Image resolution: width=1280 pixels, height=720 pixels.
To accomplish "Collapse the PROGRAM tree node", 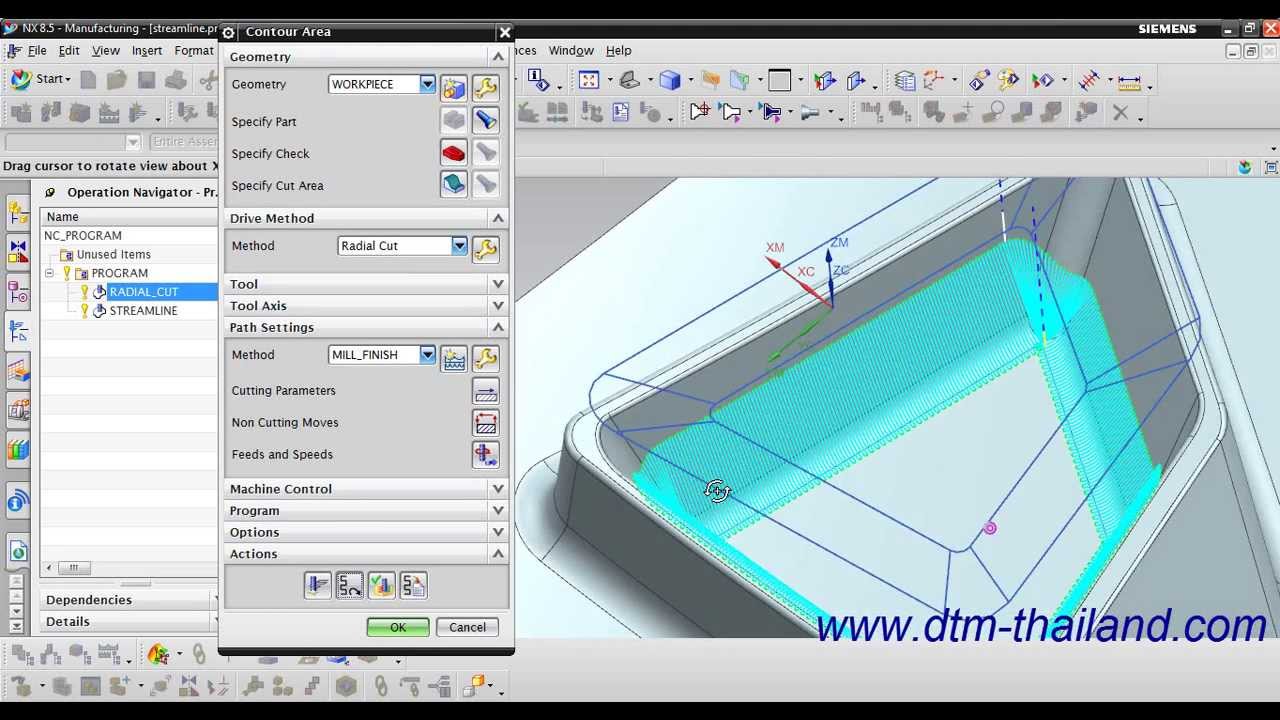I will [49, 273].
